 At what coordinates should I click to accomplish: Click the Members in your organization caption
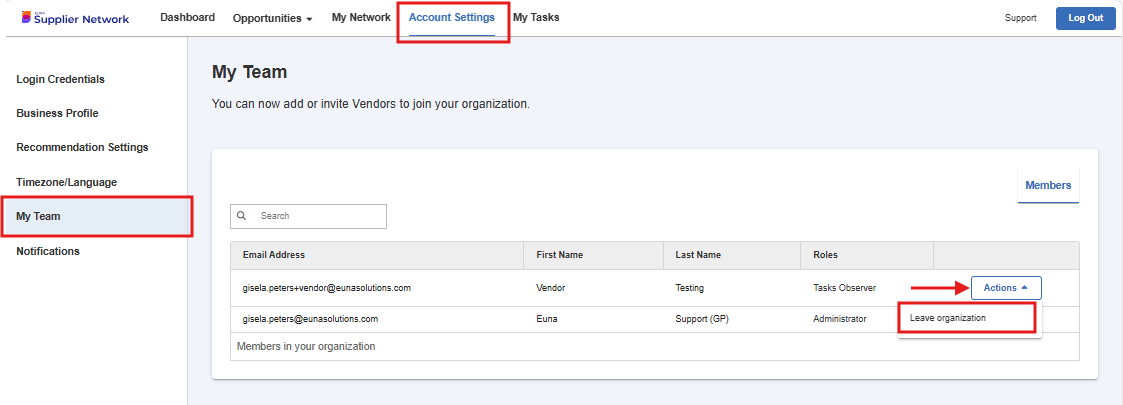[x=306, y=346]
